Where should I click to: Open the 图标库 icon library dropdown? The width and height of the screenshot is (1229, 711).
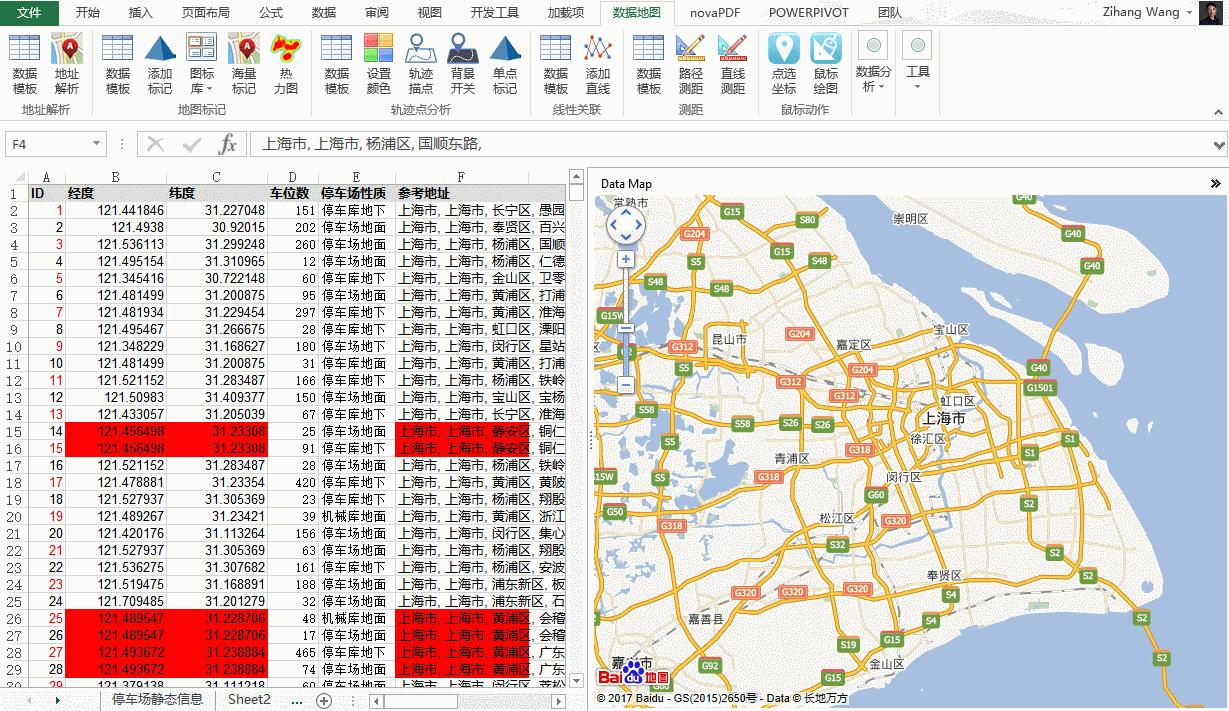click(x=202, y=64)
